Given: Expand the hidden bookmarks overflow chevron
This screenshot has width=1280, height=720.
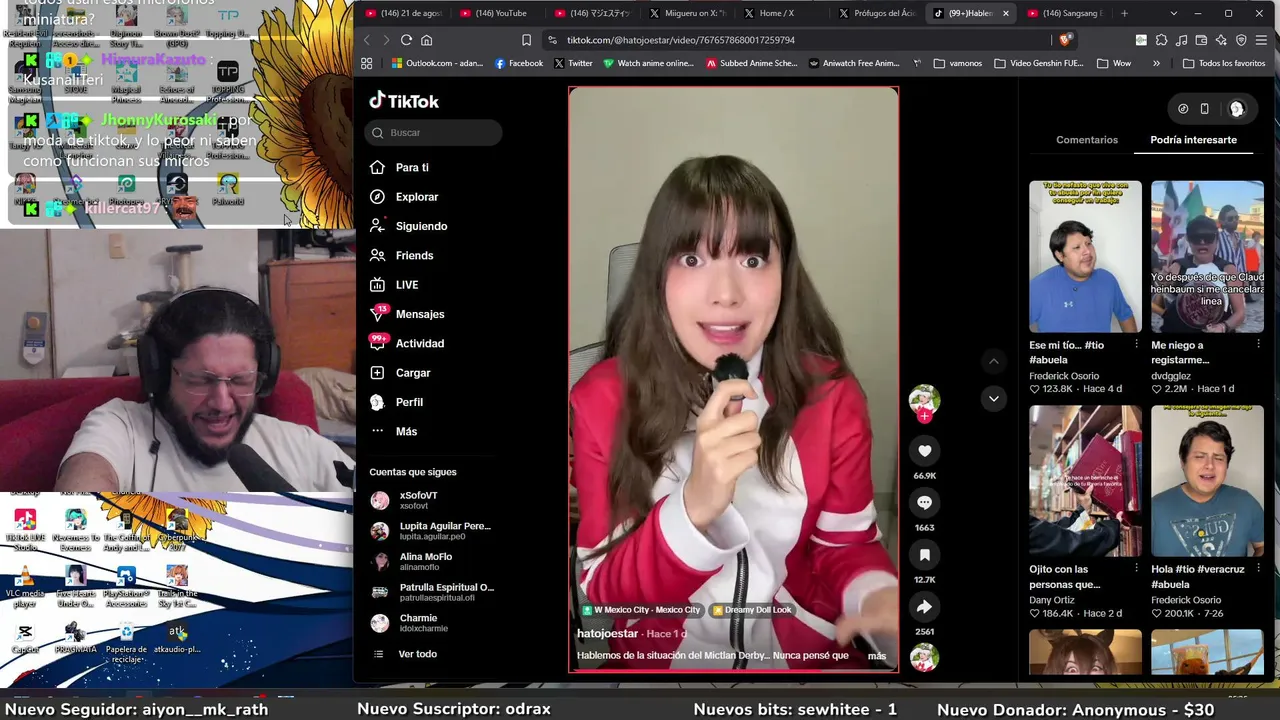Looking at the screenshot, I should tap(1156, 63).
